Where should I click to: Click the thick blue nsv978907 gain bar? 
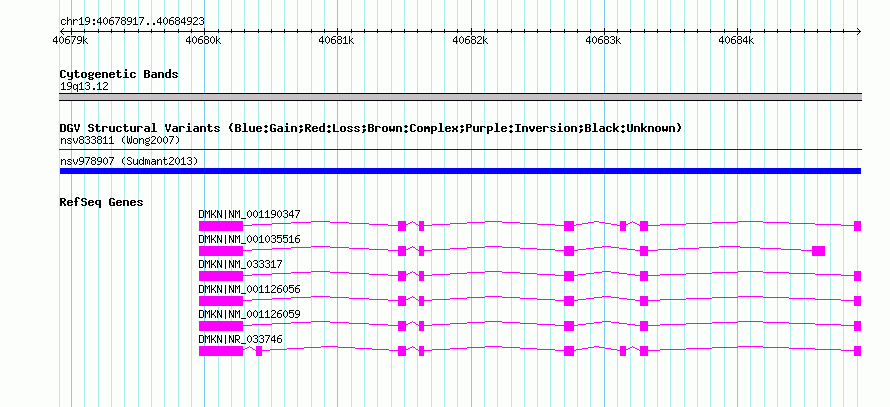click(x=460, y=171)
